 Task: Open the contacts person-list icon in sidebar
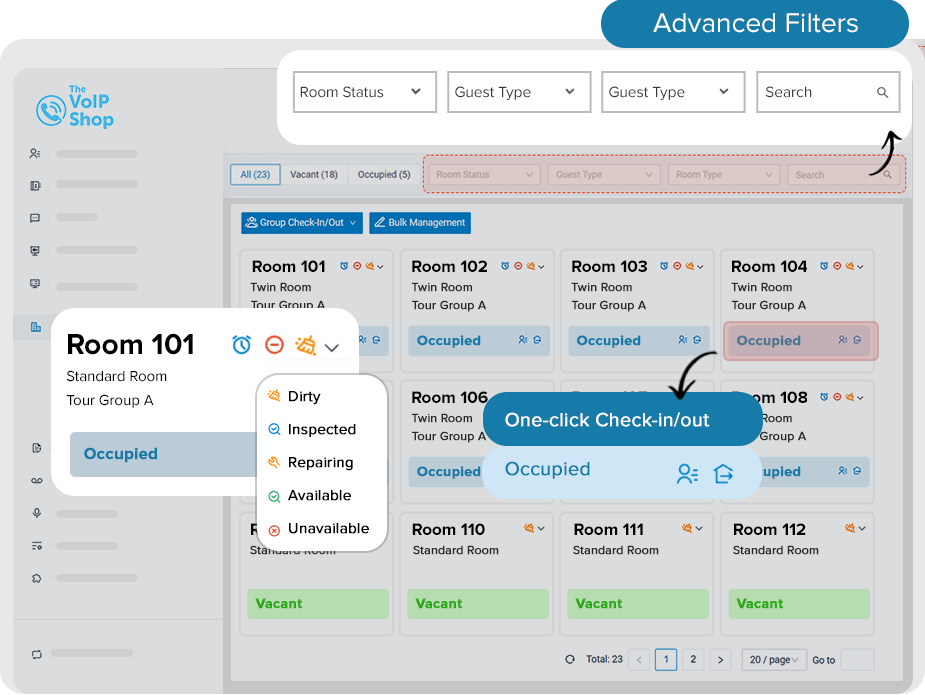point(35,153)
